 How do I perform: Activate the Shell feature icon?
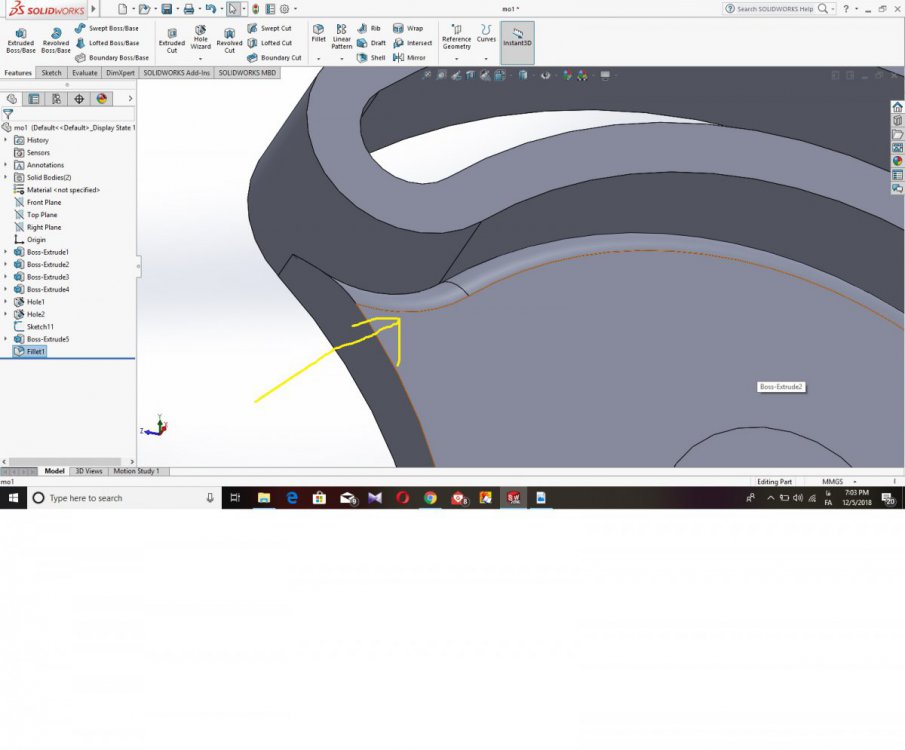[371, 58]
